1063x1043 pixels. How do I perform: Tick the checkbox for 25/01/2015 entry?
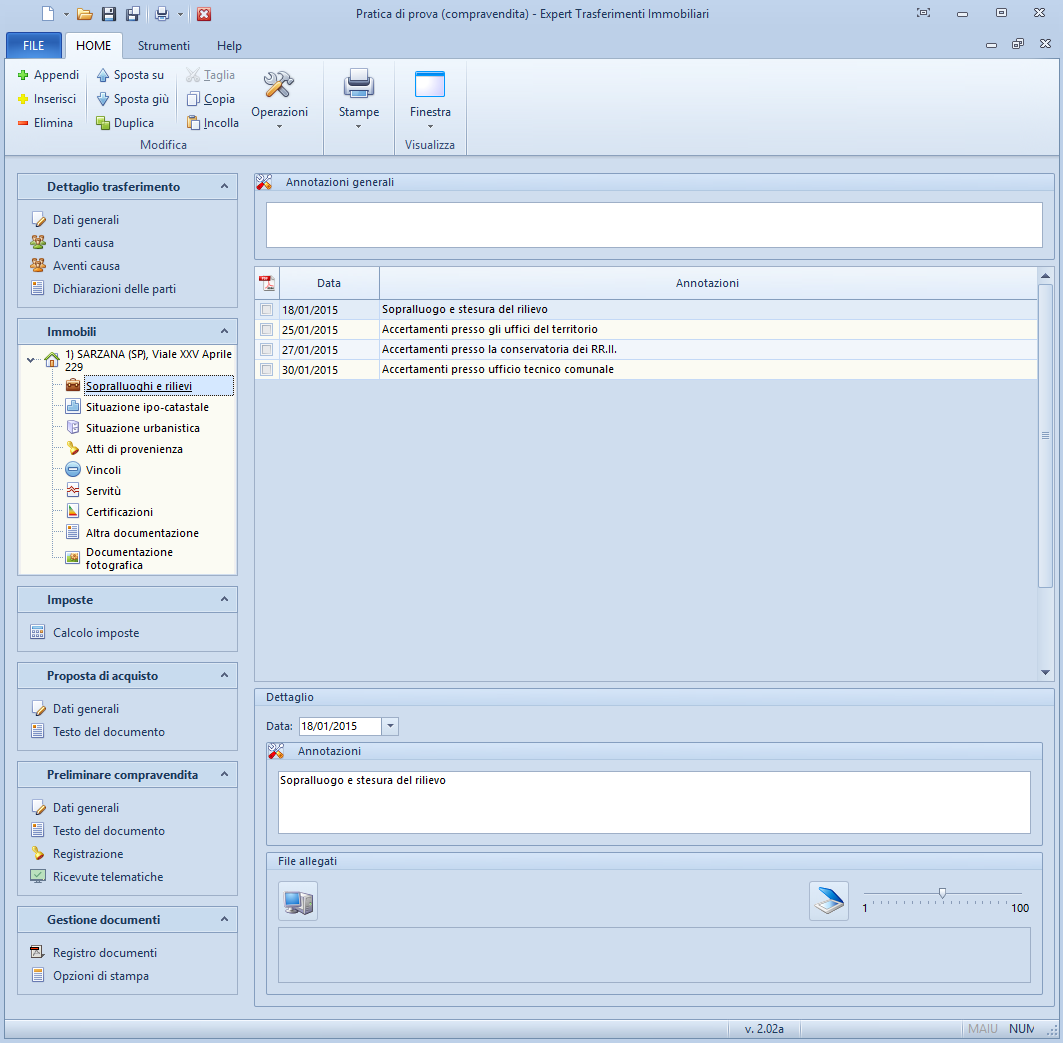267,330
